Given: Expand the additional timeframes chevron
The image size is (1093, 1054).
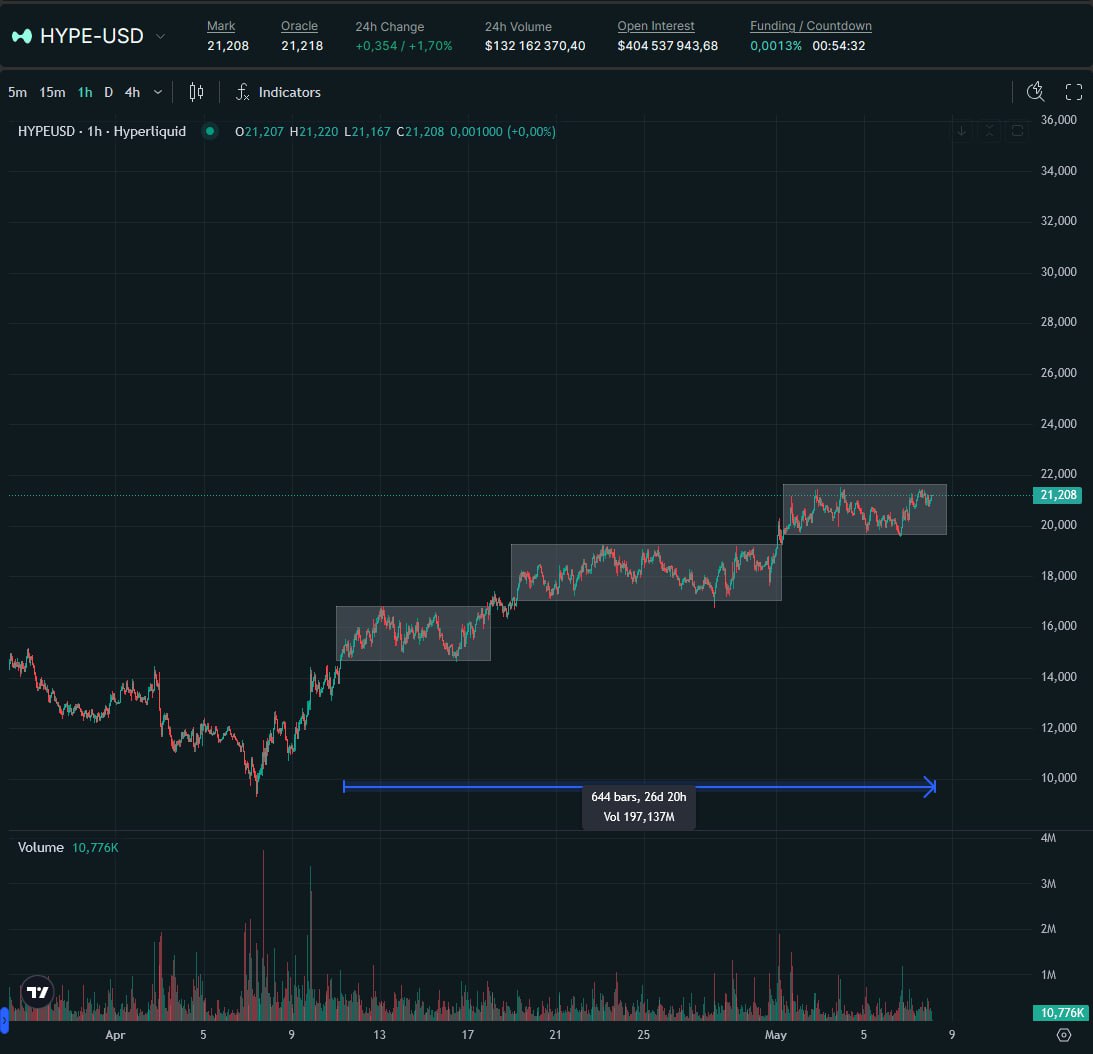Looking at the screenshot, I should pyautogui.click(x=158, y=92).
